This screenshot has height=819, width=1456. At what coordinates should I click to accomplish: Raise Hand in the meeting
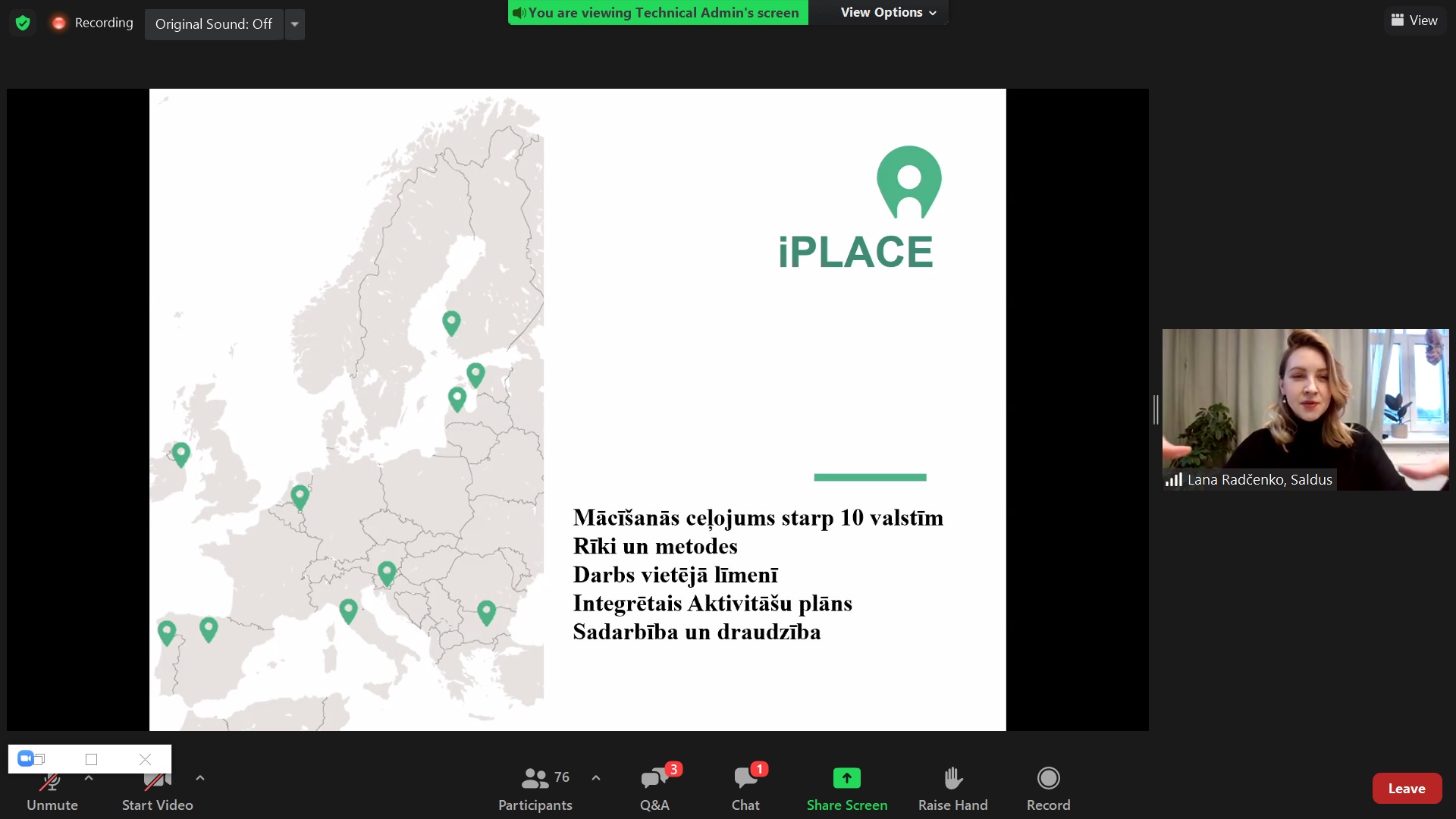[x=953, y=789]
